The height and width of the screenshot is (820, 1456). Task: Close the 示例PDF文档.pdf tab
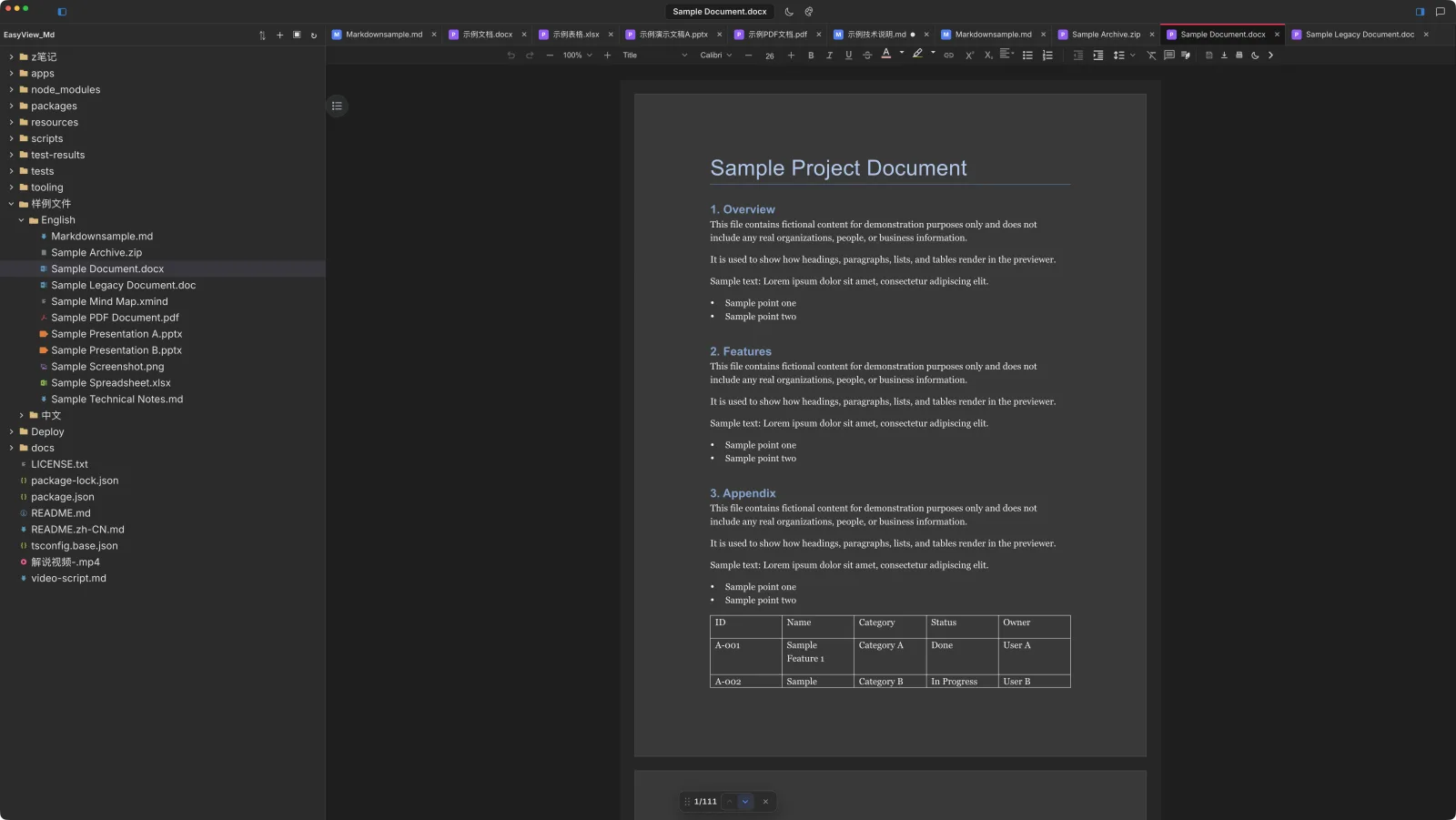tap(819, 35)
